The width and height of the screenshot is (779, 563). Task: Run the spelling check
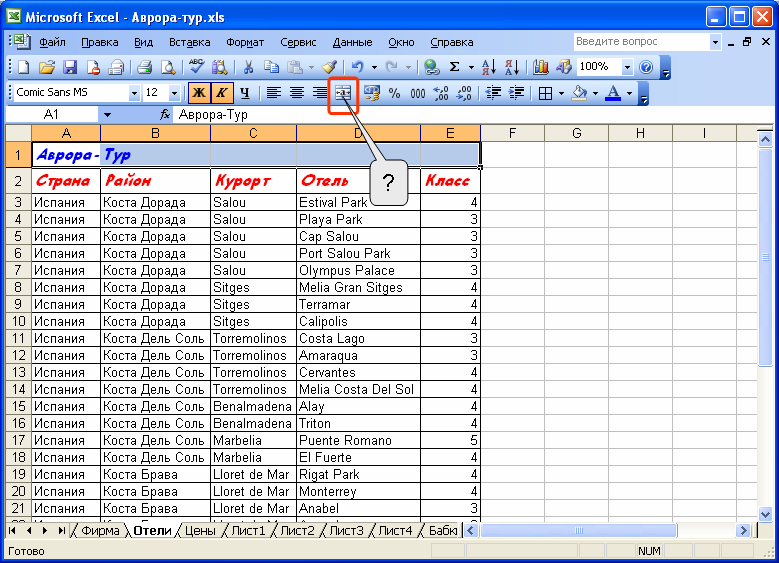click(196, 67)
